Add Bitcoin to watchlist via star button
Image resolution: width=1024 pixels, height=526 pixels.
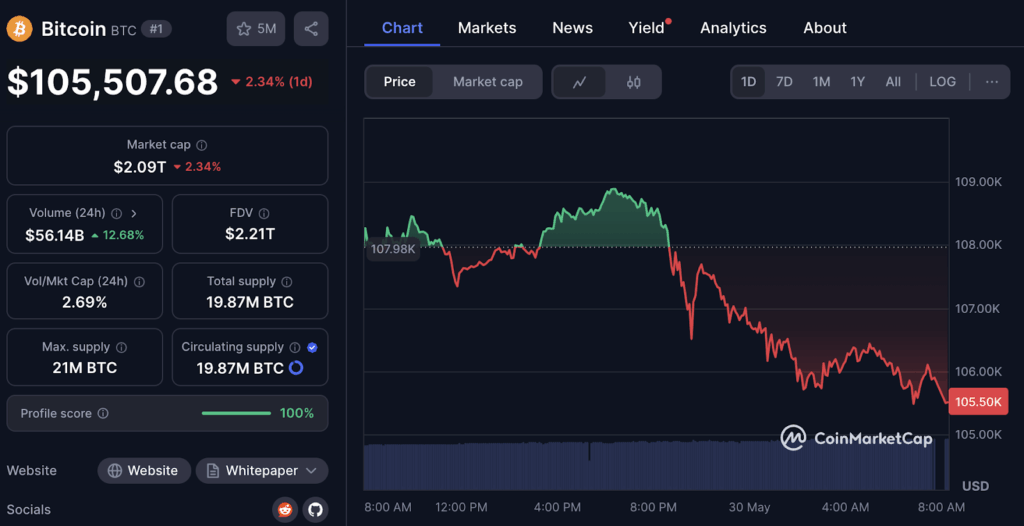coord(256,29)
